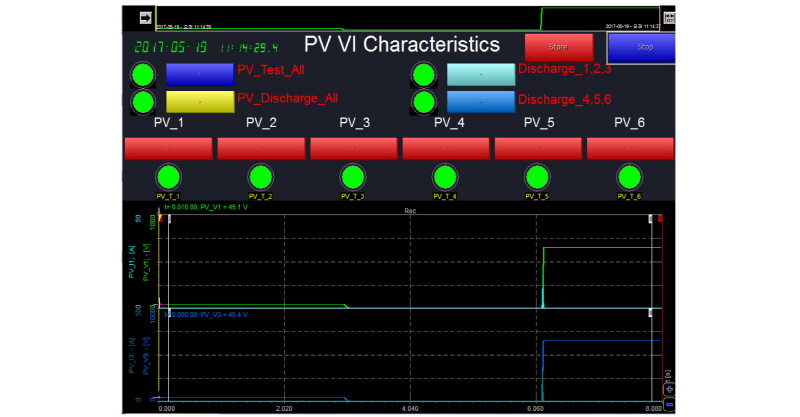Click the red Store button

point(559,47)
